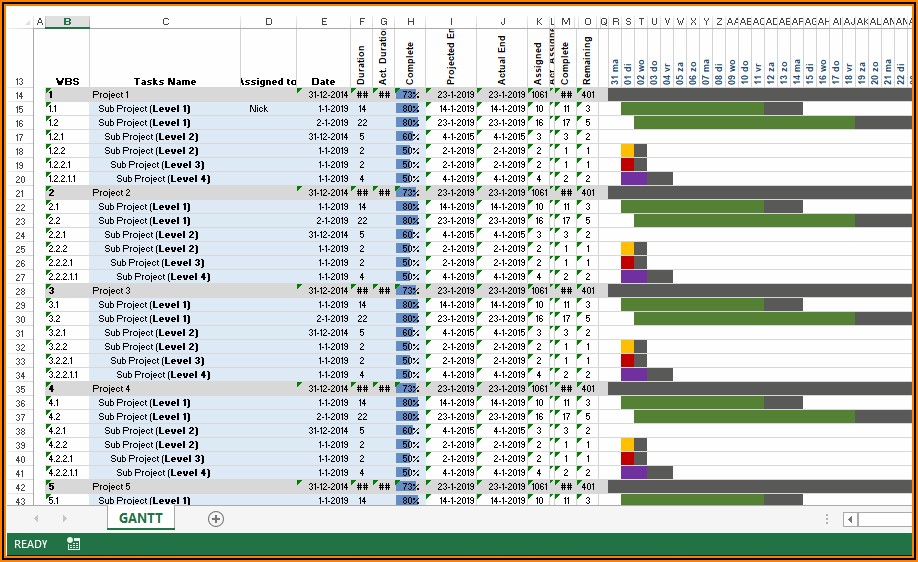
Task: Click the Tasks Name header cell
Action: click(x=165, y=82)
